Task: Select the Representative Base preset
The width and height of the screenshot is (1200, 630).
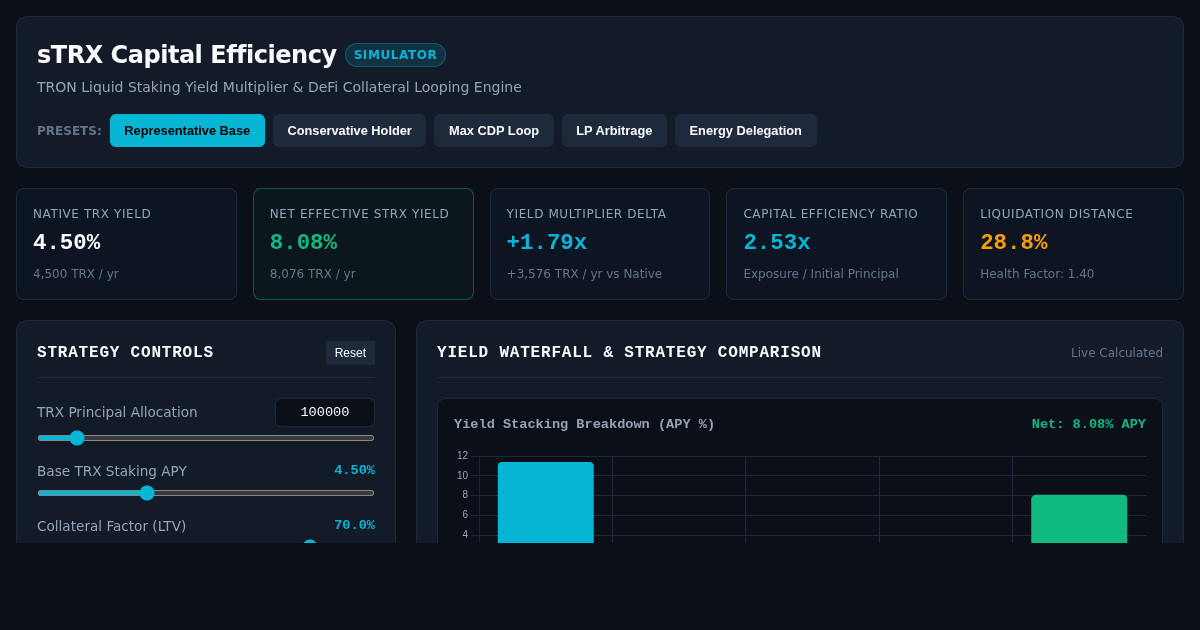Action: click(187, 130)
